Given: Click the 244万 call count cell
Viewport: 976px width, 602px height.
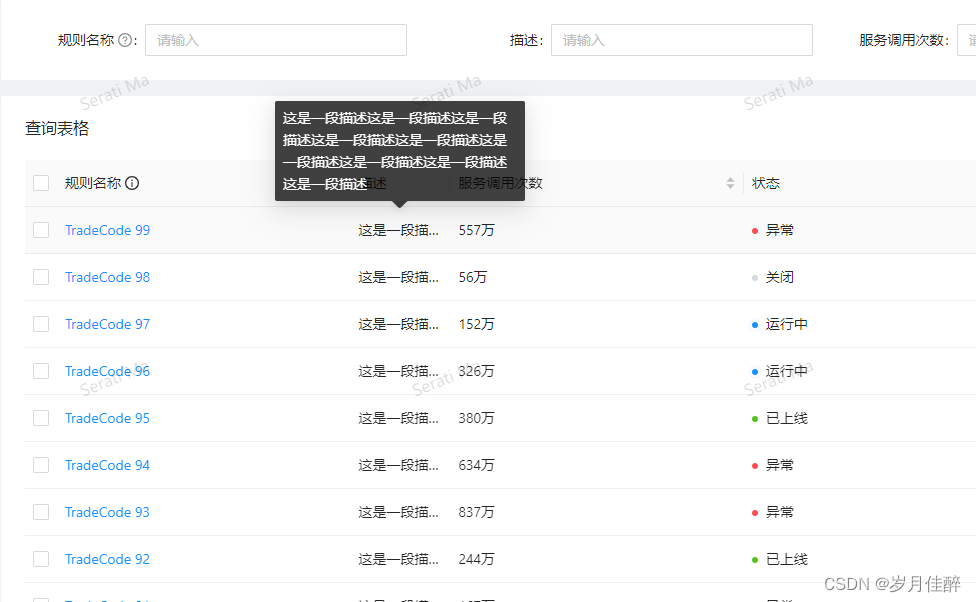Looking at the screenshot, I should pyautogui.click(x=477, y=559).
